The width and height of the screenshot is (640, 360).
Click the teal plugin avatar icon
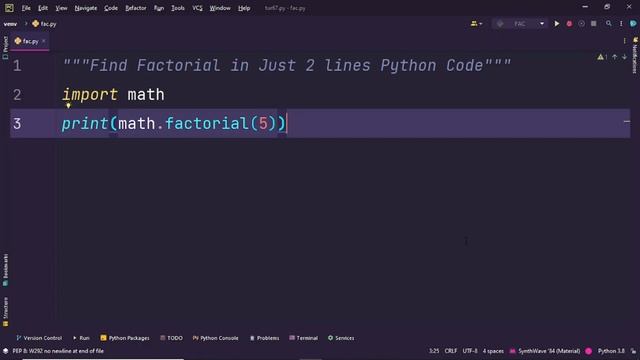point(633,24)
